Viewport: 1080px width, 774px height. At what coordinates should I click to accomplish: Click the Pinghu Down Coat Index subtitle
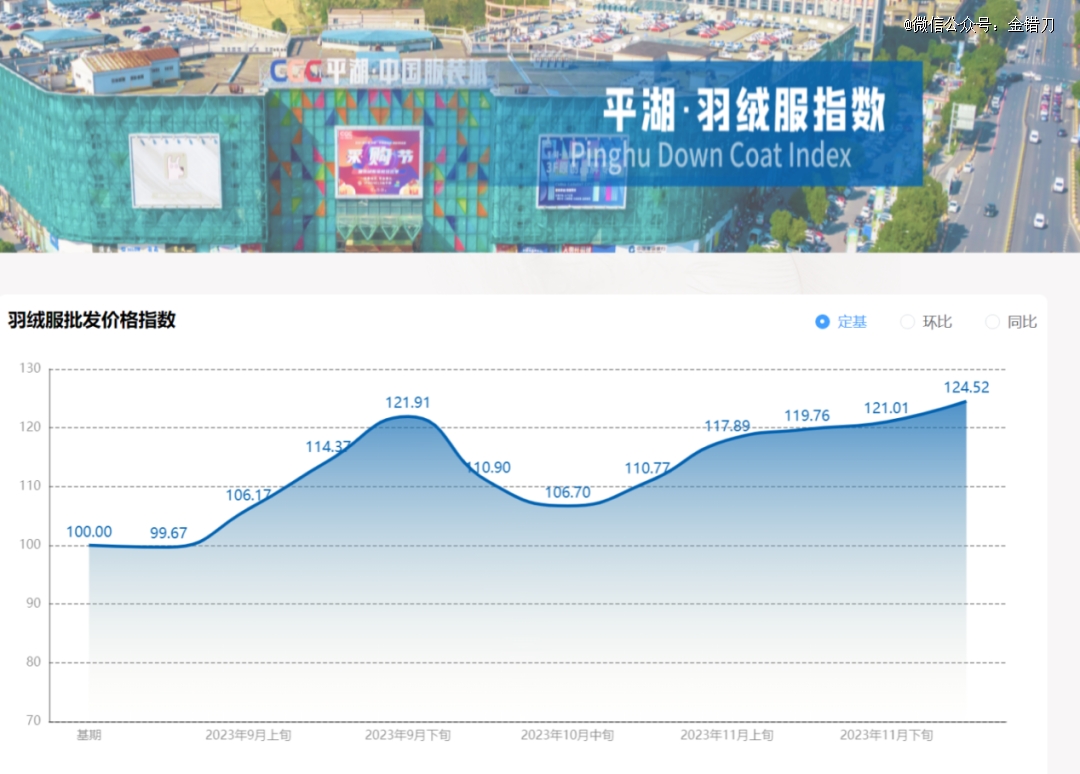pos(711,156)
